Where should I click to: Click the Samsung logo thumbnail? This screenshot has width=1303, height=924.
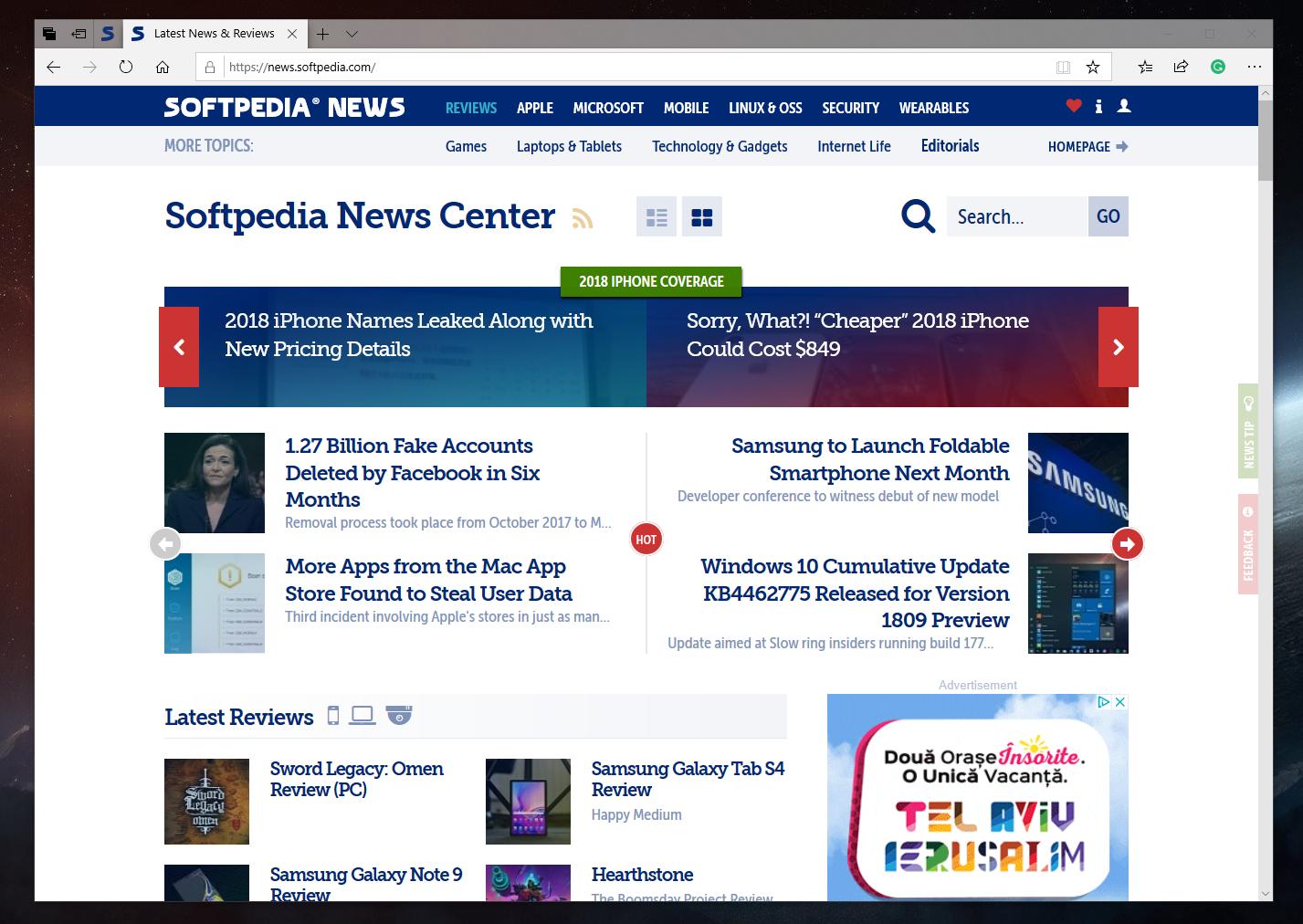point(1078,483)
